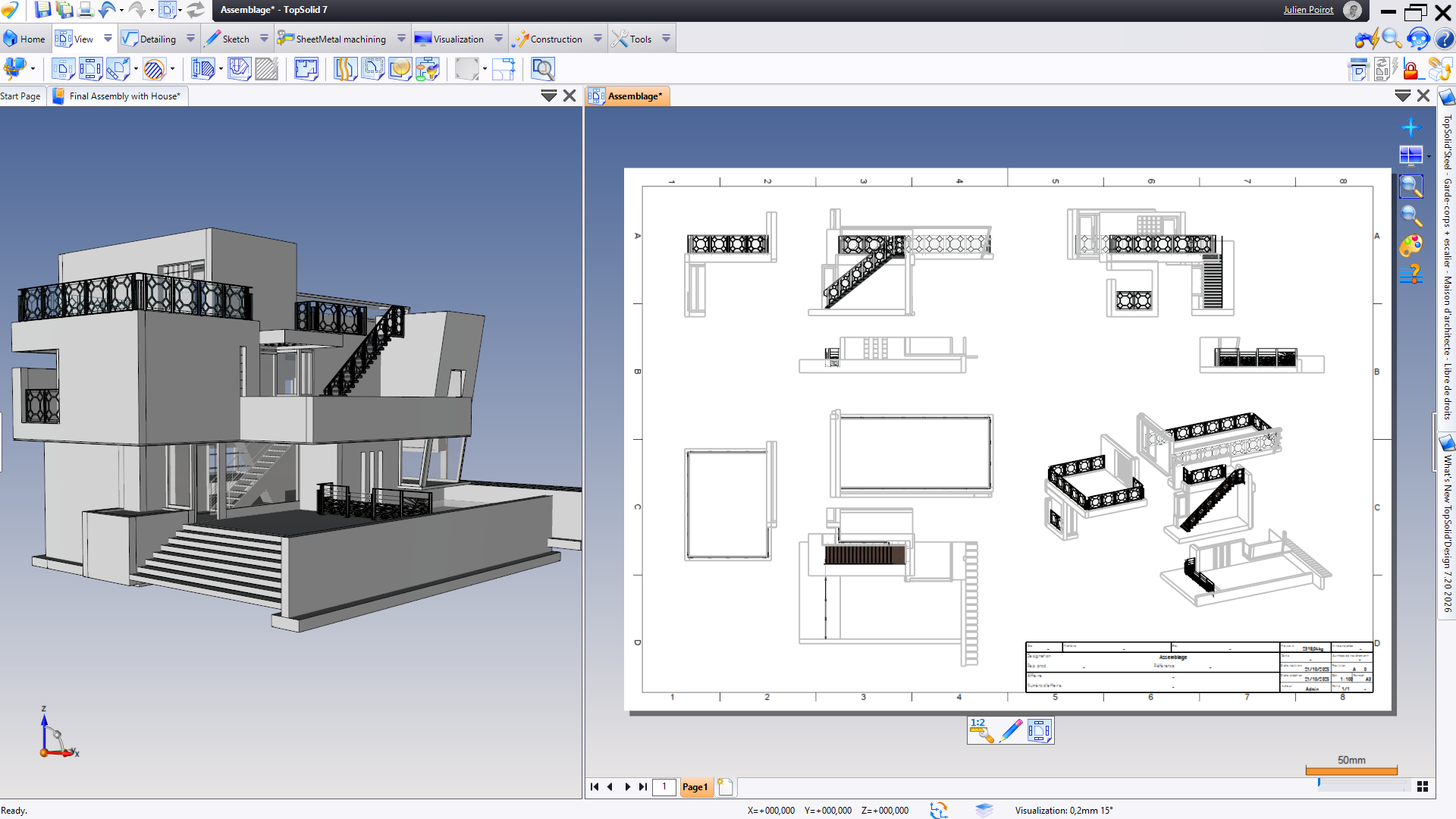Open the viewport layout monitor dropdown arrow
The image size is (1456, 819).
point(1429,156)
